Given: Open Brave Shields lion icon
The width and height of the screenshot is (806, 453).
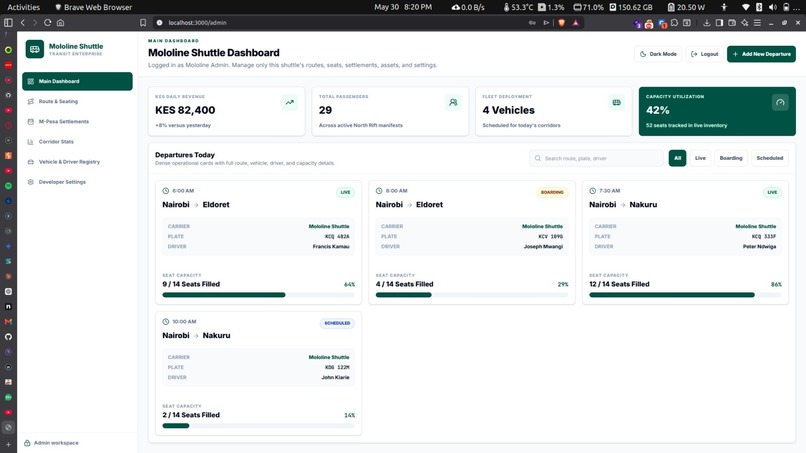Looking at the screenshot, I should tap(562, 23).
